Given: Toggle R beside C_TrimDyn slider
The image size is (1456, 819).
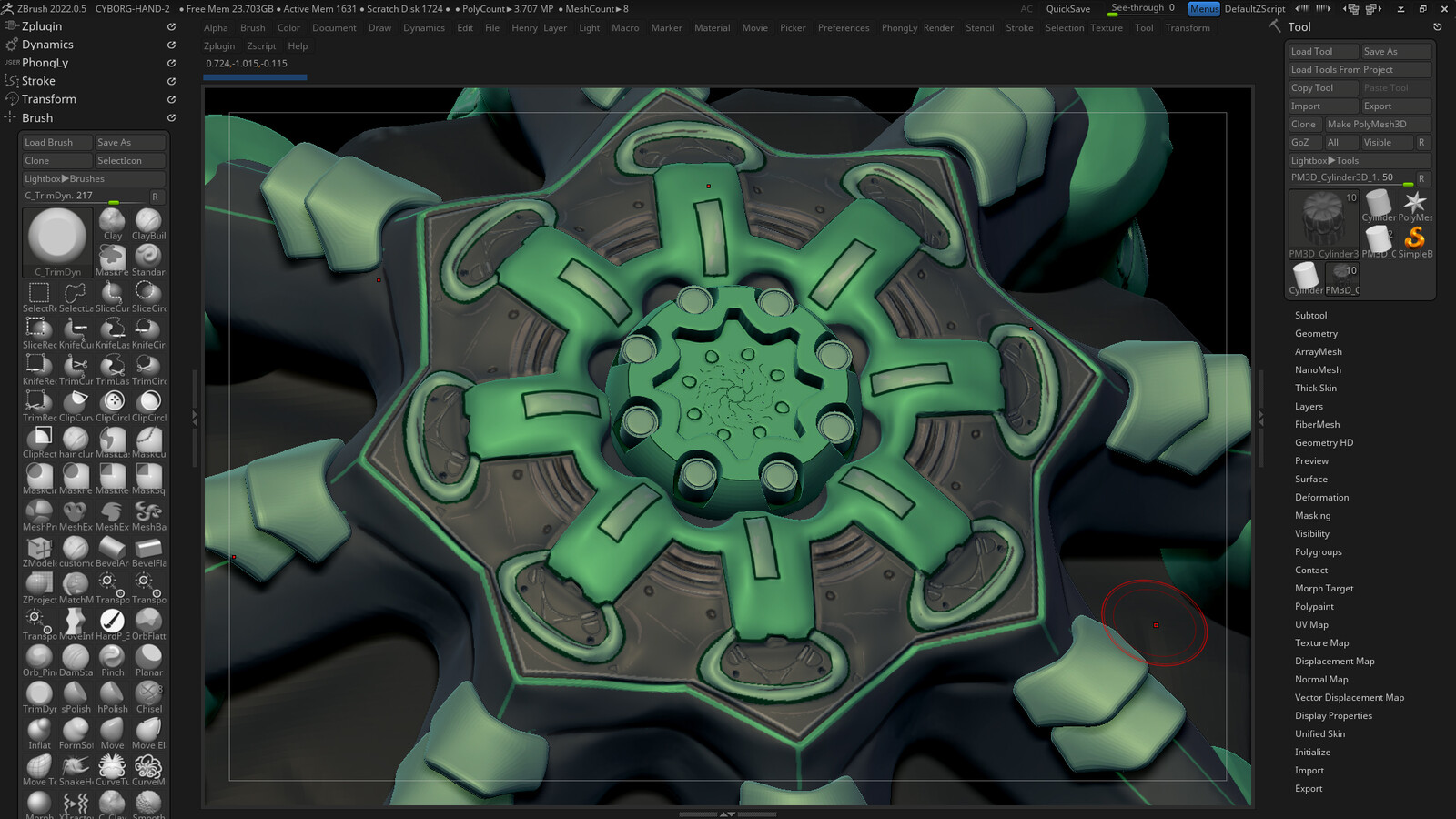Looking at the screenshot, I should click(x=156, y=197).
